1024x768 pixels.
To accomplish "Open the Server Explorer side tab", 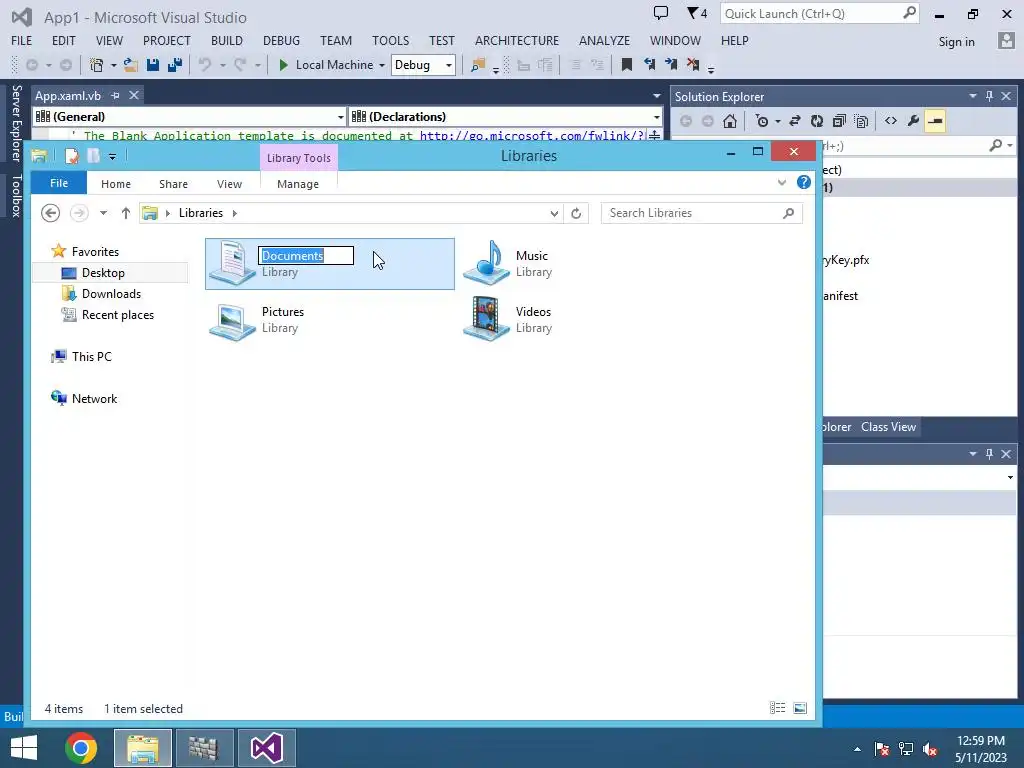I will coord(16,123).
